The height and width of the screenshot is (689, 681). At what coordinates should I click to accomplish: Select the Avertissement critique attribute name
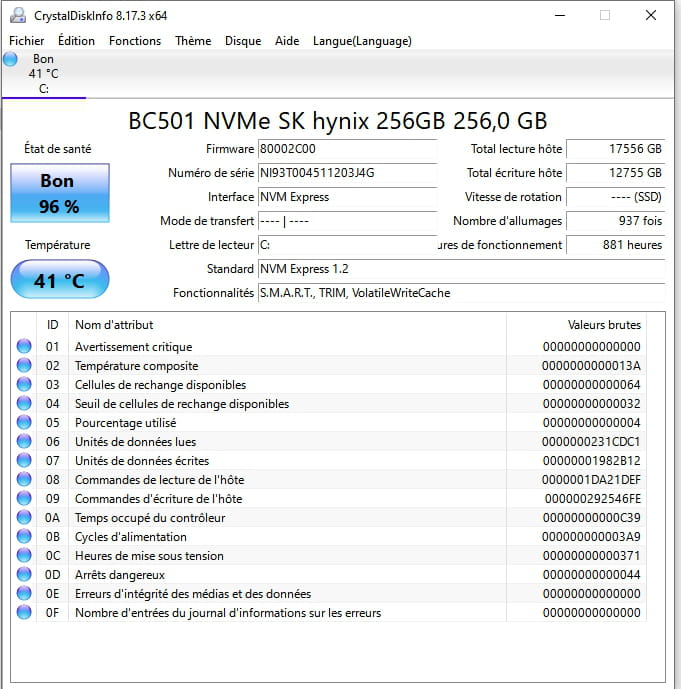[134, 347]
